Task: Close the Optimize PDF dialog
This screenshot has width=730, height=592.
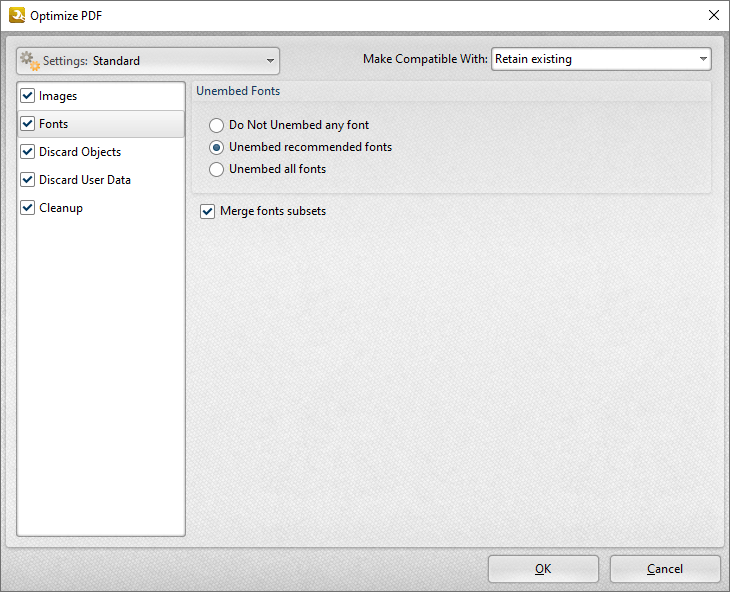Action: point(713,15)
